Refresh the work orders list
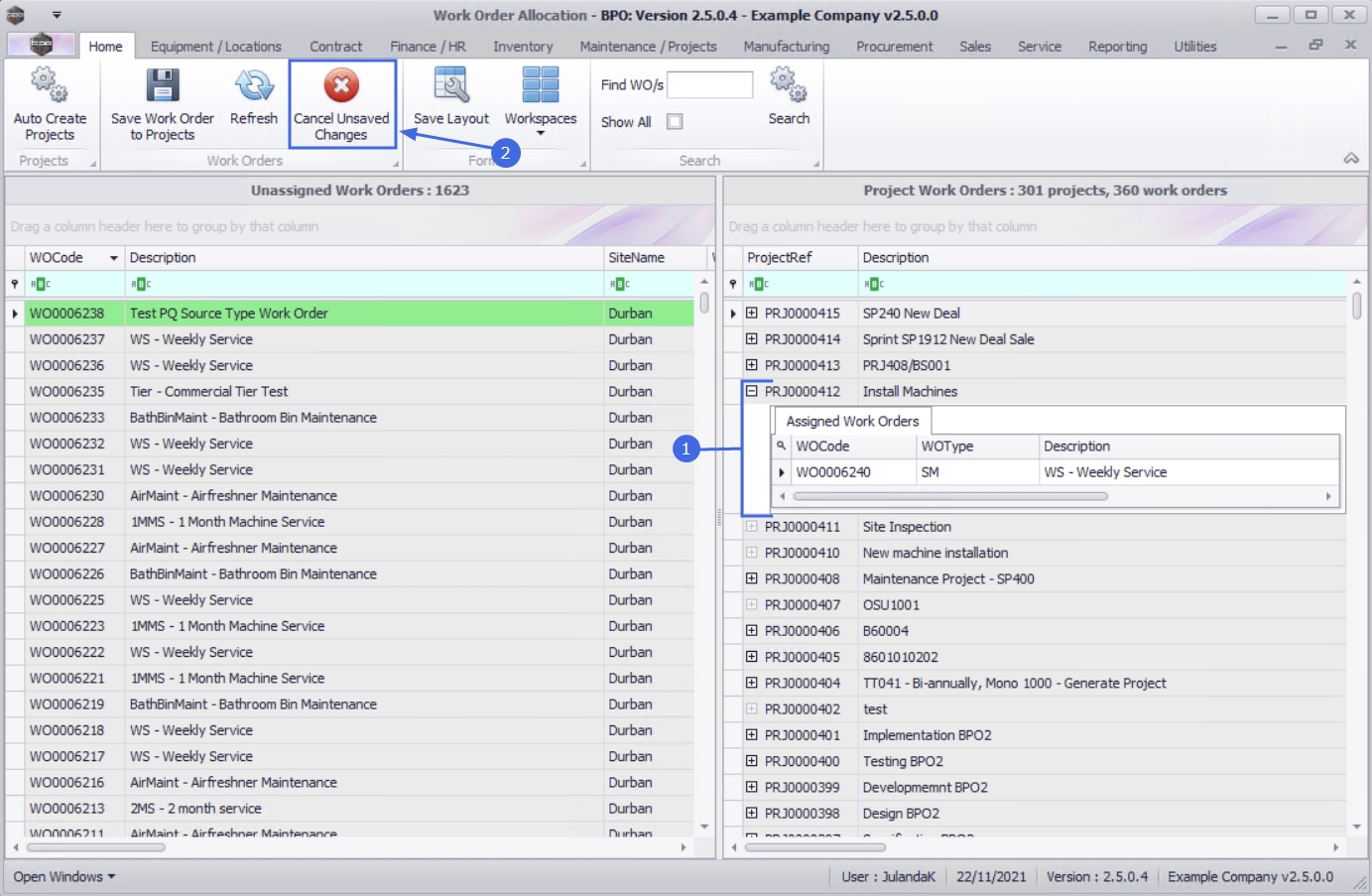Image resolution: width=1372 pixels, height=896 pixels. (x=254, y=97)
